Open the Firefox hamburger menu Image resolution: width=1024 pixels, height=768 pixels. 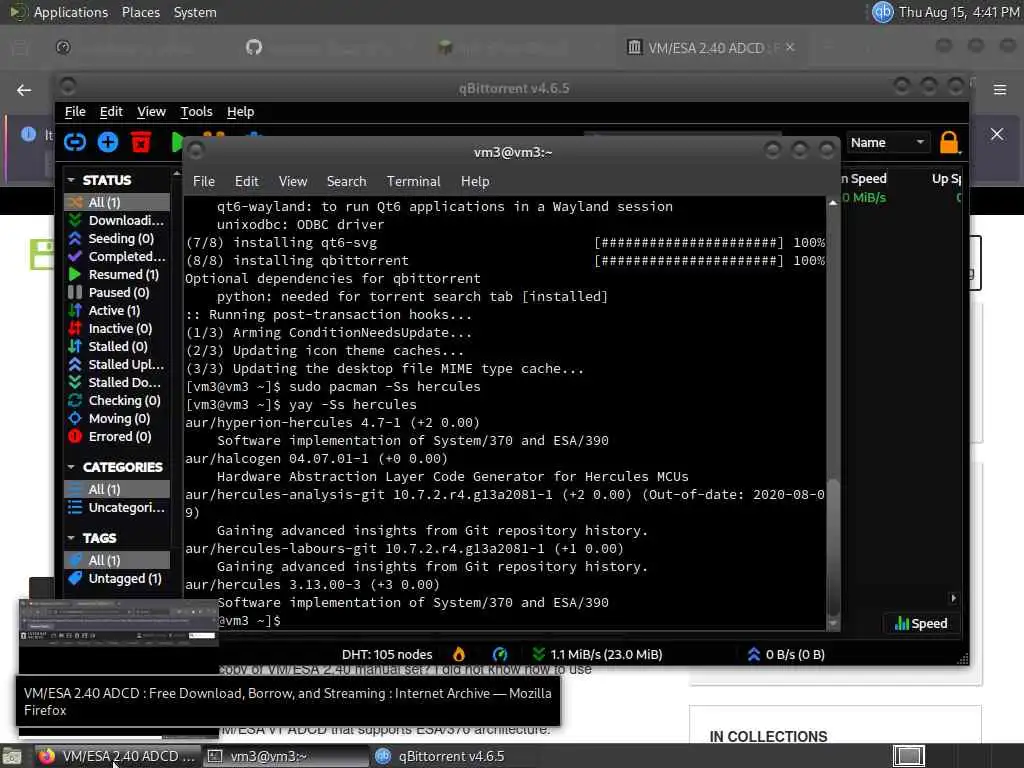pyautogui.click(x=1000, y=89)
